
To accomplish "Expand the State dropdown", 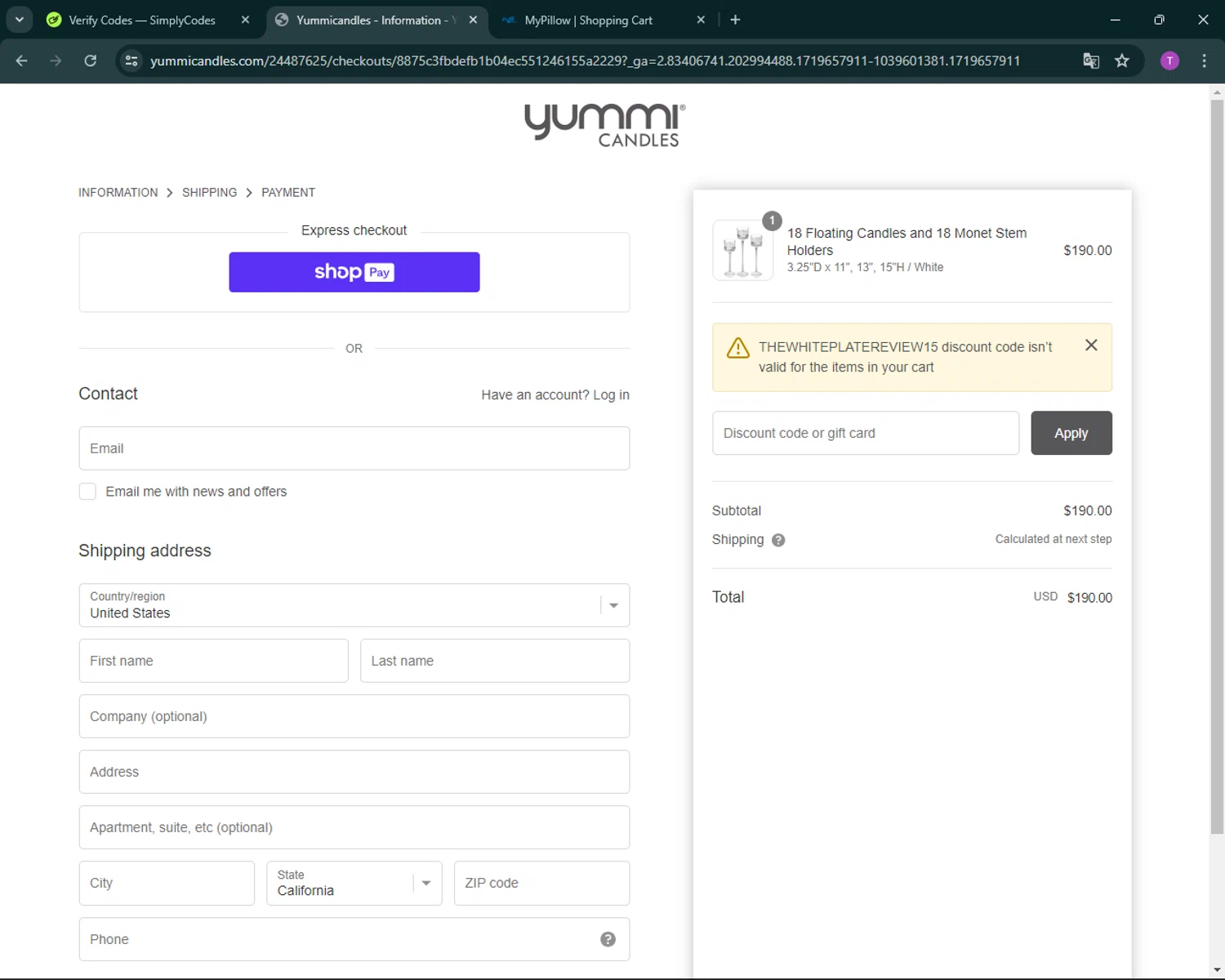I will point(354,883).
